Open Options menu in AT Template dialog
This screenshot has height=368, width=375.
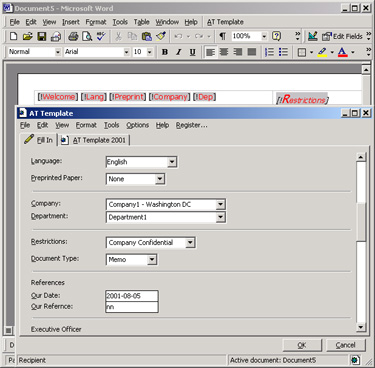137,125
